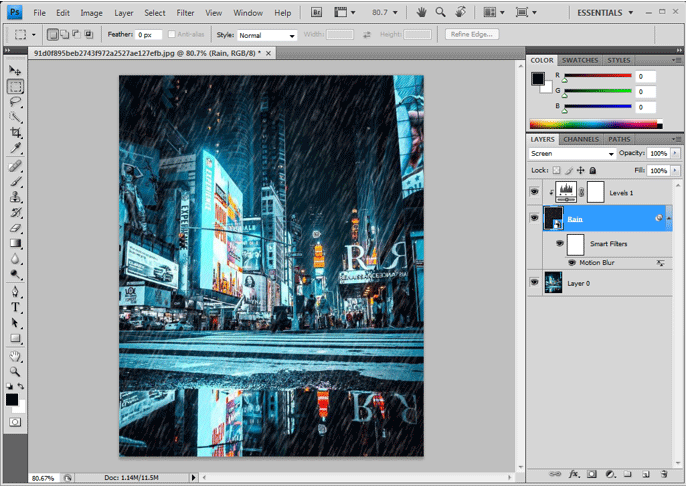686x486 pixels.
Task: Hide the Levels 1 layer
Action: click(534, 192)
